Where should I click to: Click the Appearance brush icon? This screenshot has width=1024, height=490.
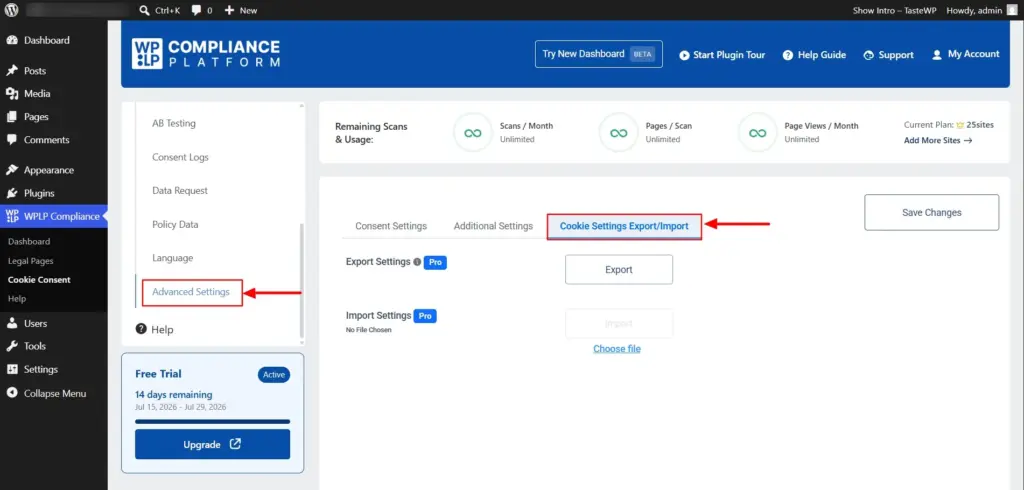(x=12, y=170)
